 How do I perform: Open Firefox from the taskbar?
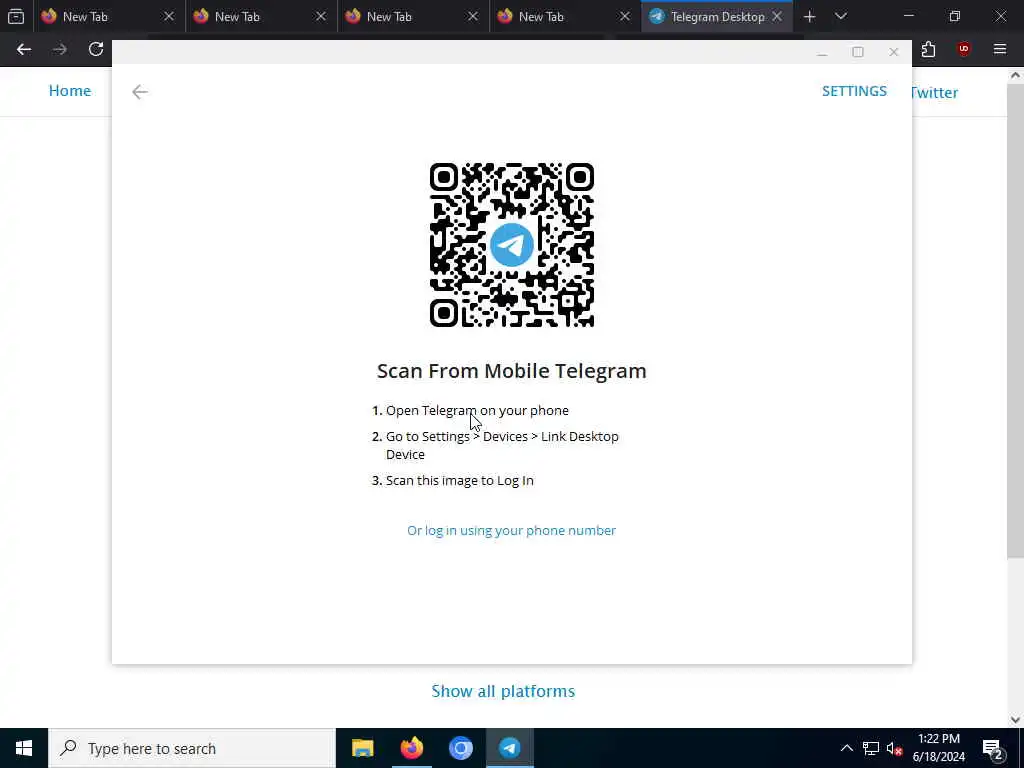411,748
